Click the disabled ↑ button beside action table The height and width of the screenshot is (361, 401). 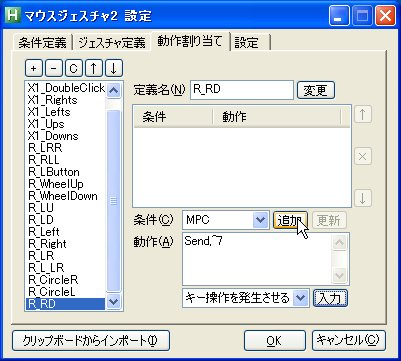pyautogui.click(x=363, y=115)
